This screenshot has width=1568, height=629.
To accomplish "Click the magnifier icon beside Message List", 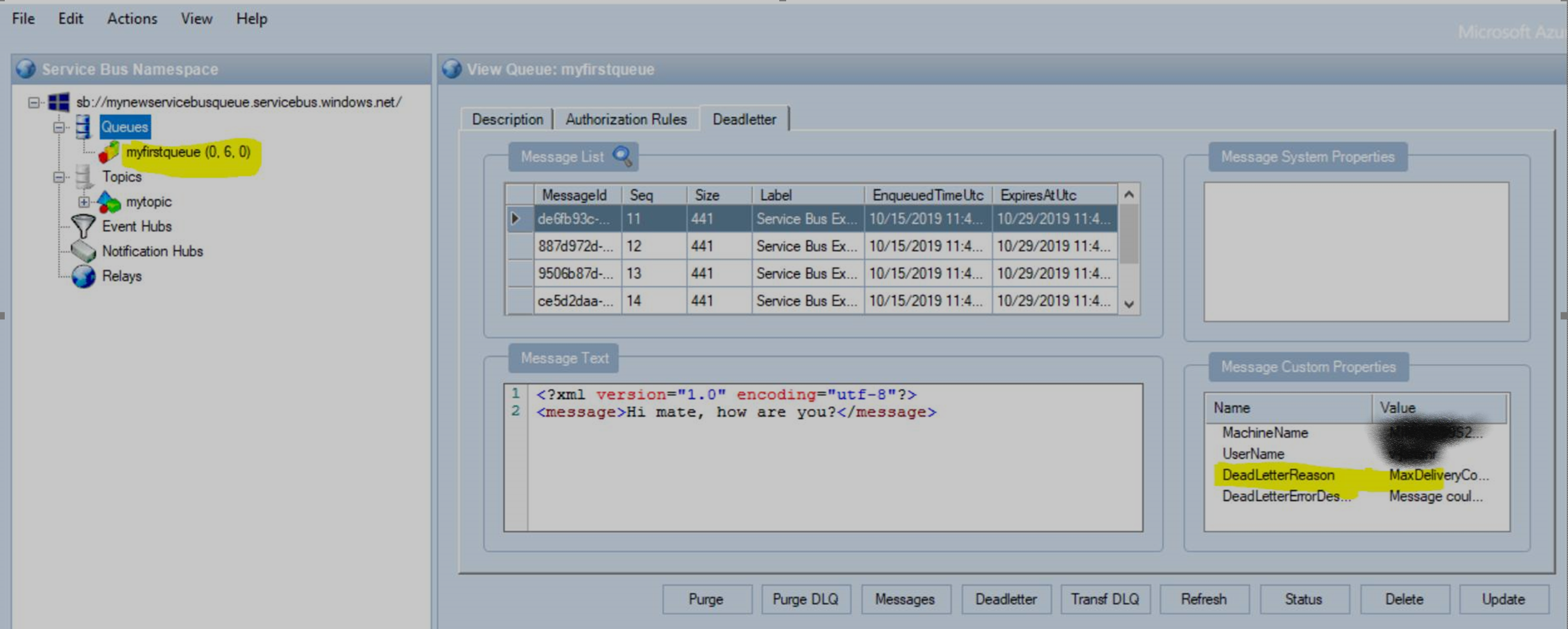I will pyautogui.click(x=621, y=156).
